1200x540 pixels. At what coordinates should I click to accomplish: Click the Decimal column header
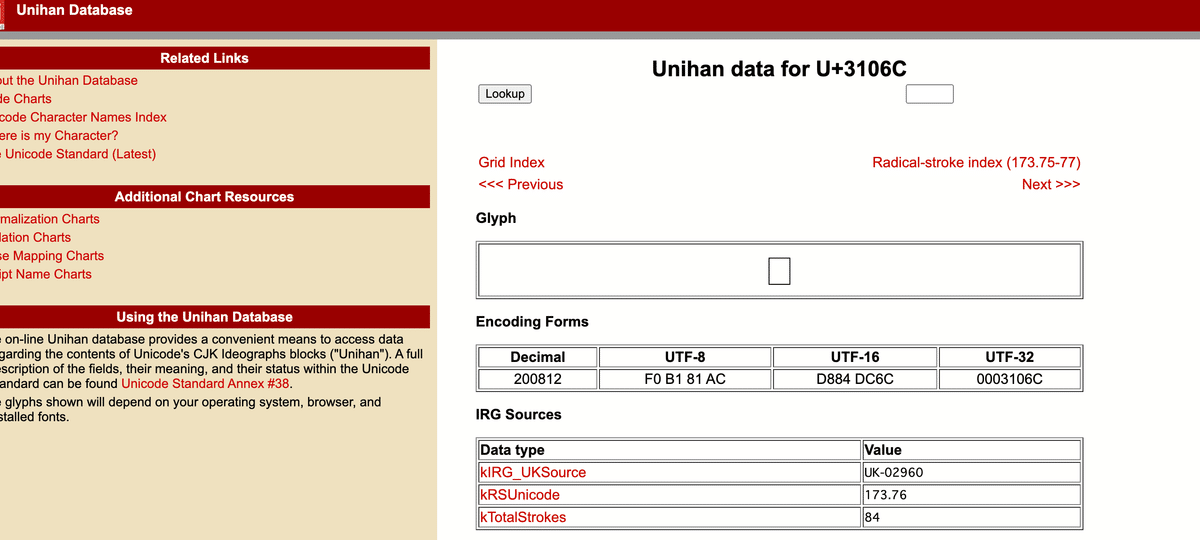538,357
